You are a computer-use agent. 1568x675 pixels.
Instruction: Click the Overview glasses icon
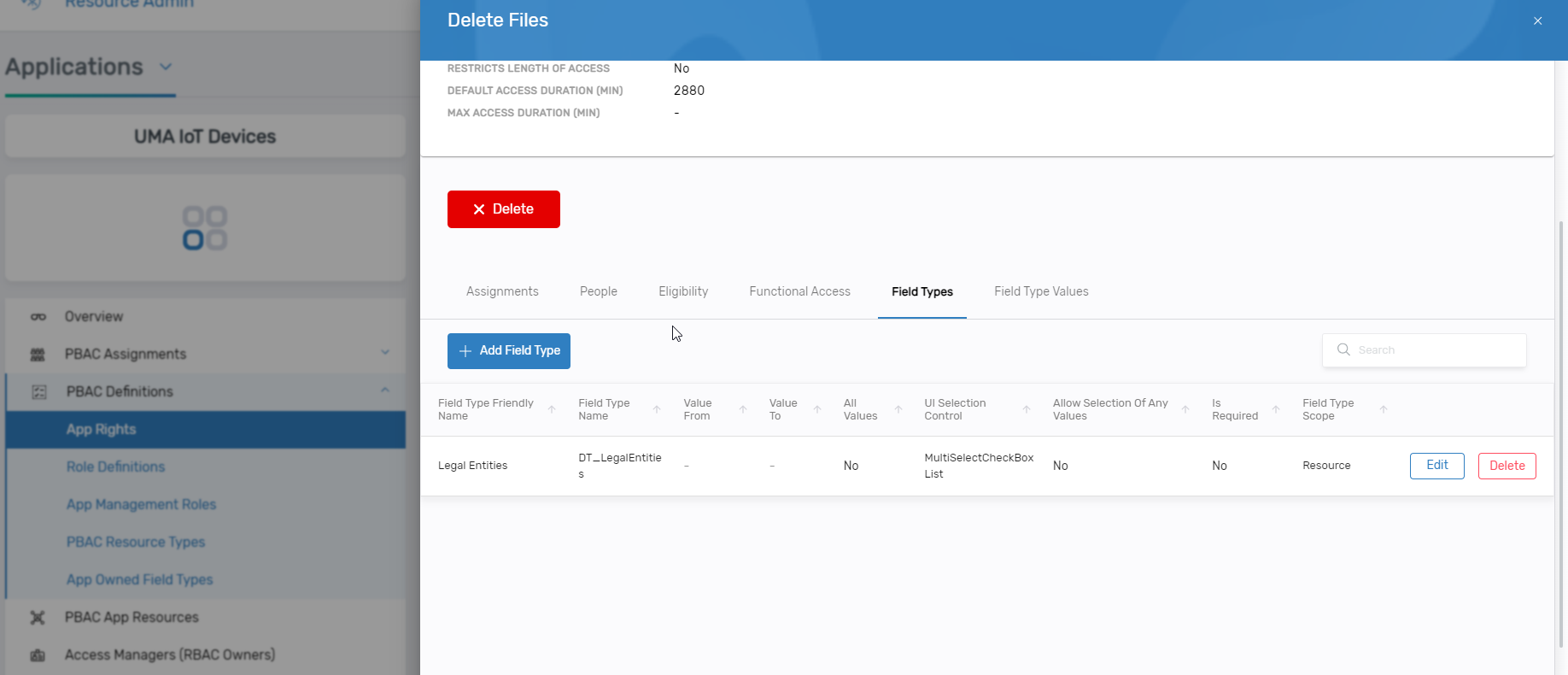click(x=38, y=317)
